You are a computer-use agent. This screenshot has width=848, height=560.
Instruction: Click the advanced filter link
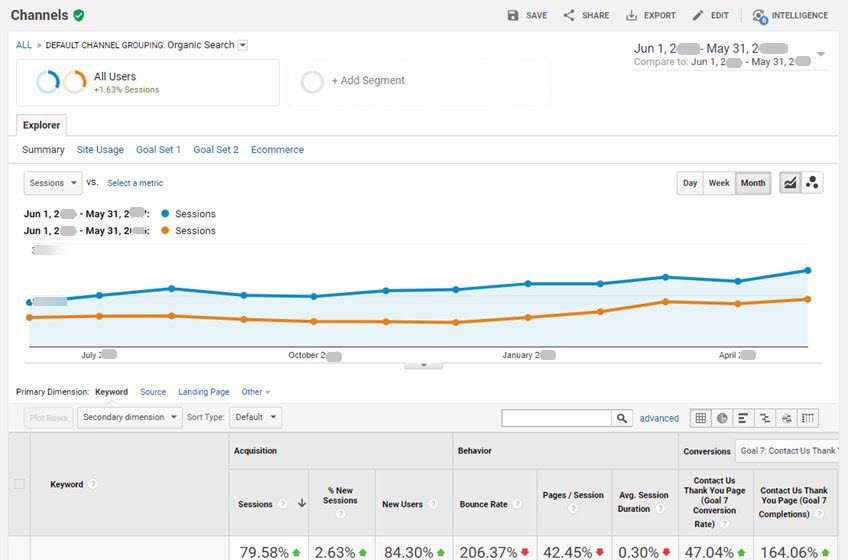[x=659, y=418]
